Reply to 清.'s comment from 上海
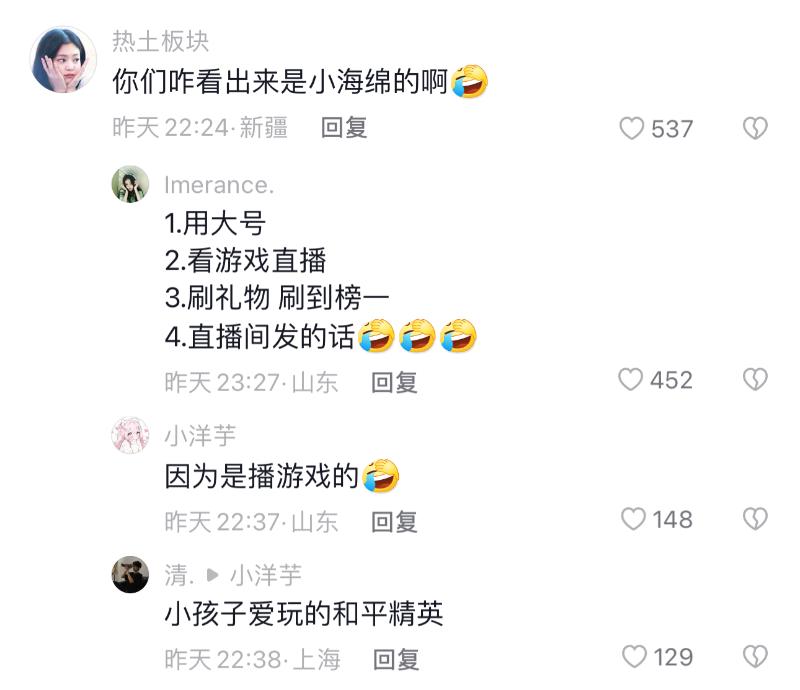The image size is (800, 690). click(x=396, y=659)
